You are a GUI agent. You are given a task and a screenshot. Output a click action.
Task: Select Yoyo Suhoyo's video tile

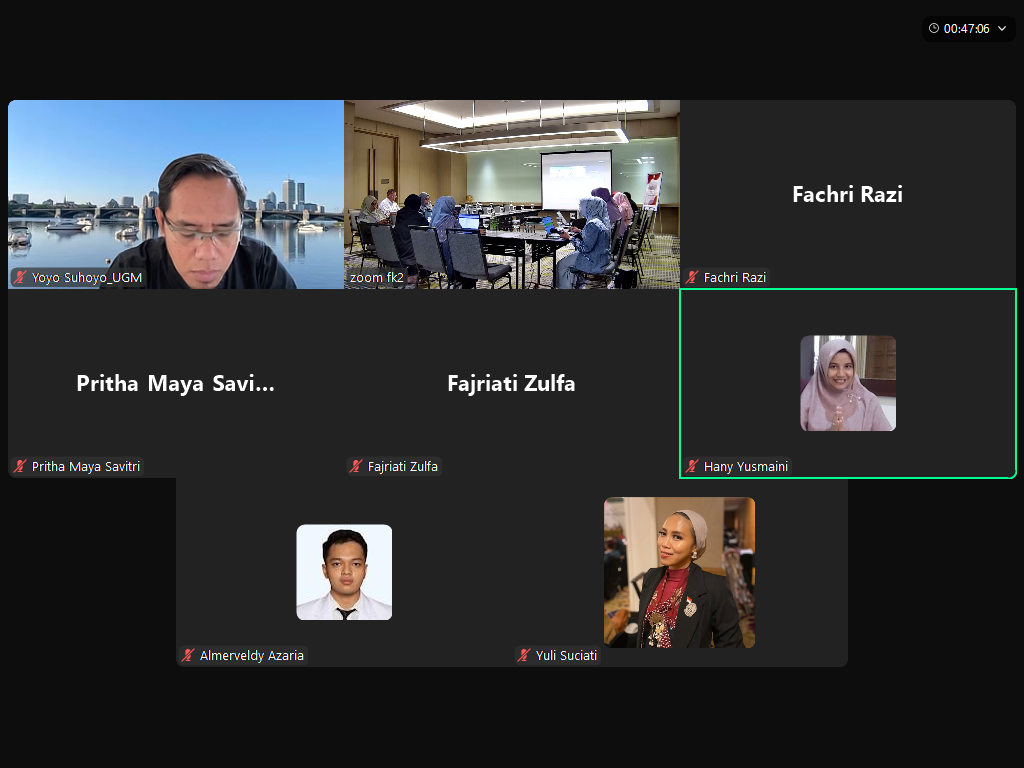click(x=176, y=194)
